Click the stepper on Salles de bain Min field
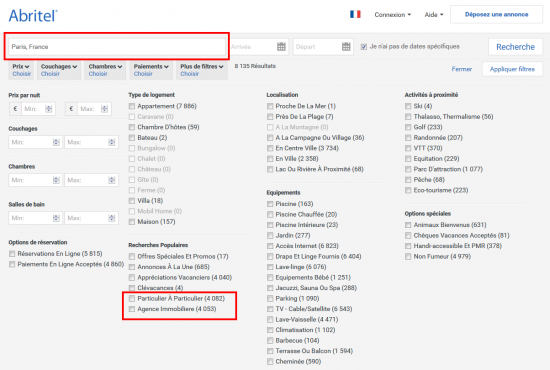 (56, 218)
